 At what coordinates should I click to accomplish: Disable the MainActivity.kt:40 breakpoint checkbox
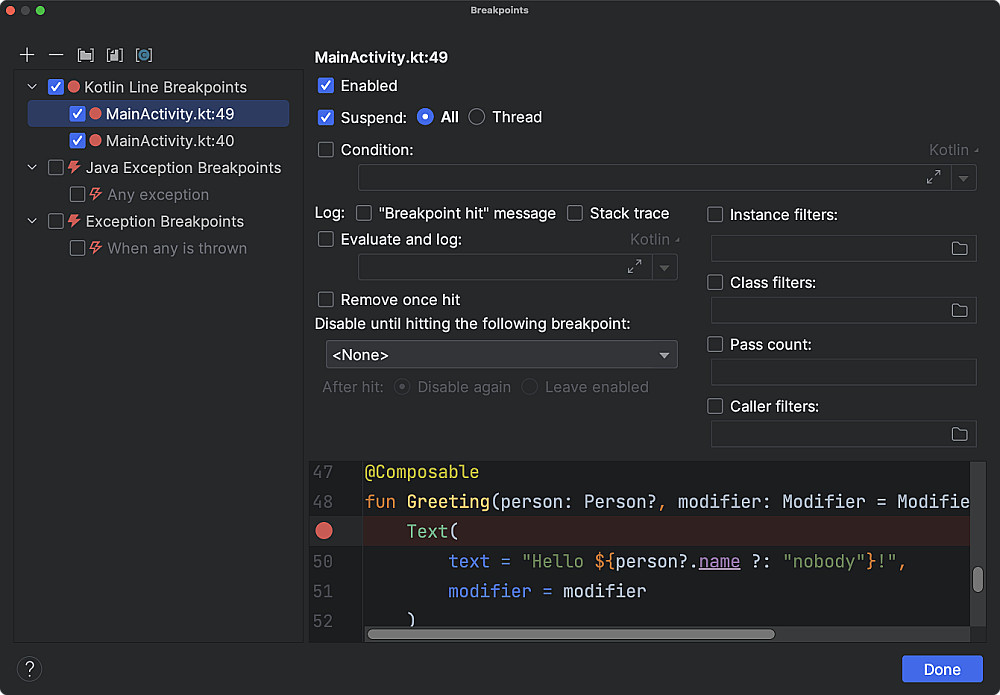coord(77,141)
